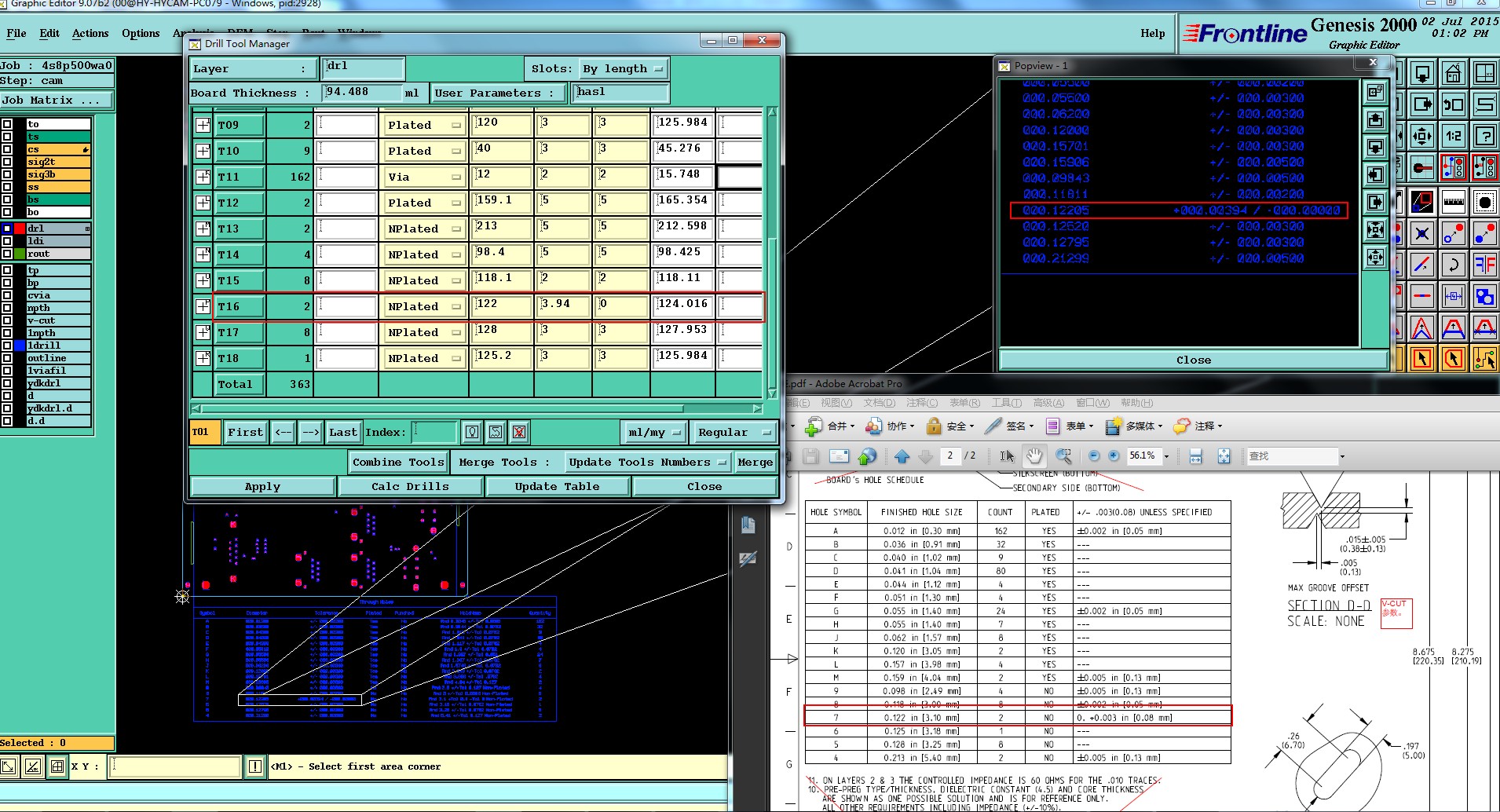
Task: Click the red color swatch of drl layer
Action: 20,229
